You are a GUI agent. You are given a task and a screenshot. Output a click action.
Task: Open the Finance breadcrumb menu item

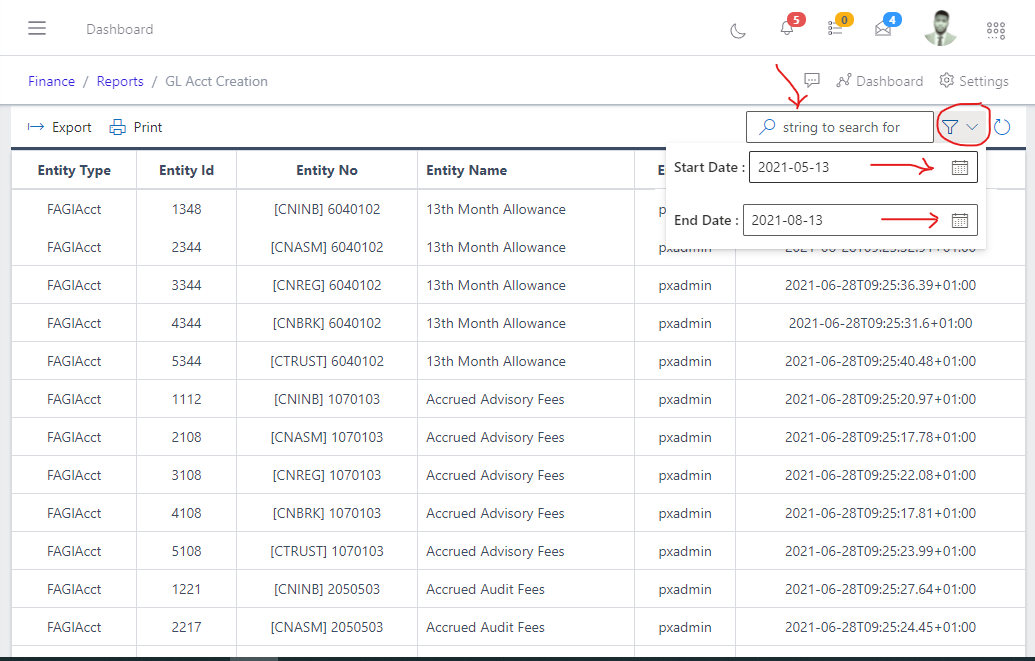click(51, 81)
